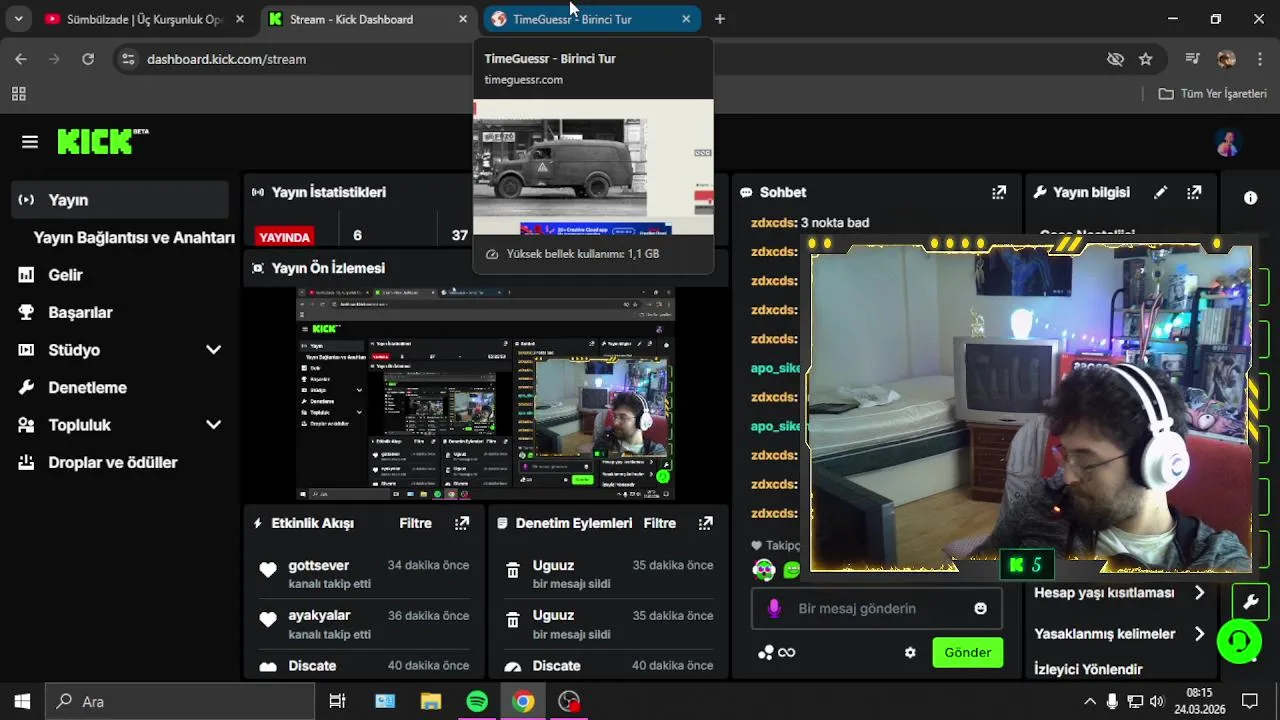View site information icon in address bar
1280x720 pixels.
pyautogui.click(x=128, y=59)
